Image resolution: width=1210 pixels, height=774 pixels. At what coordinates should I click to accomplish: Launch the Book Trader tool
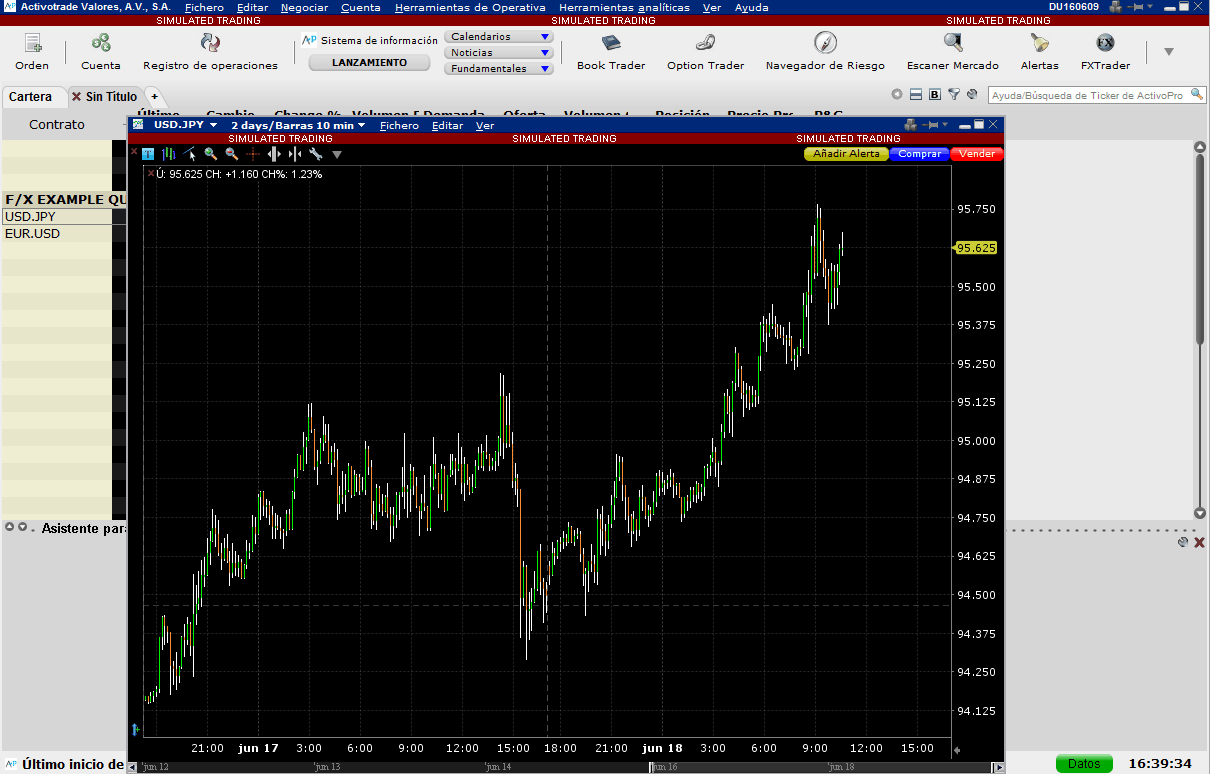pos(611,51)
